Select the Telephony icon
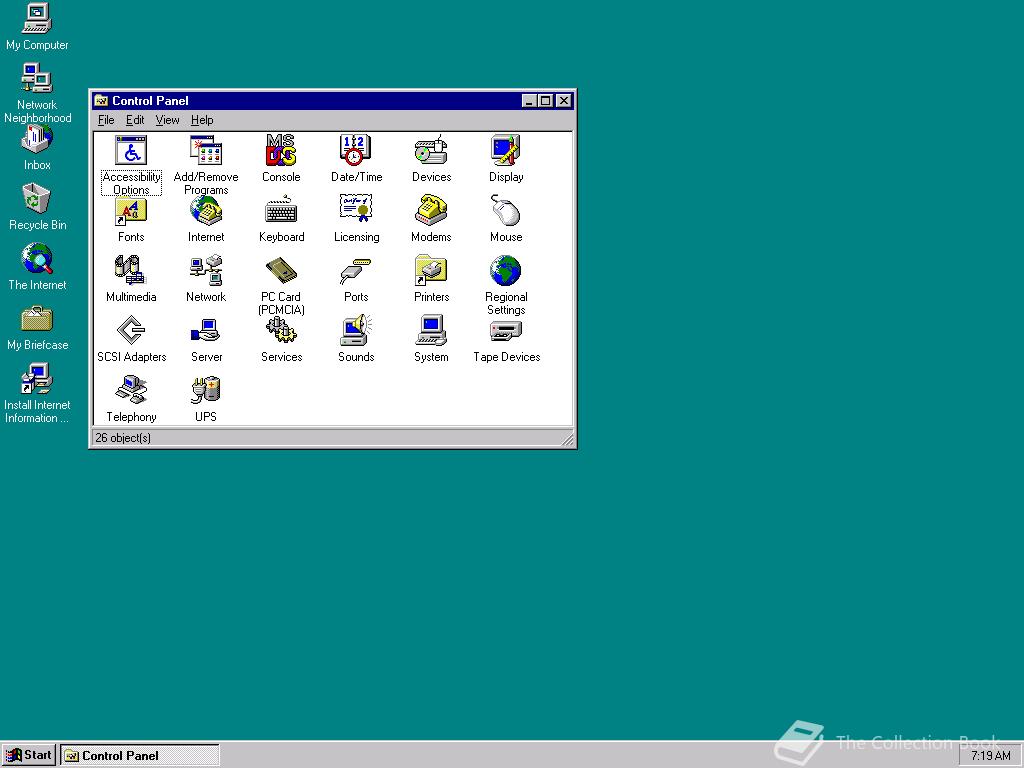Viewport: 1024px width, 768px height. [131, 391]
